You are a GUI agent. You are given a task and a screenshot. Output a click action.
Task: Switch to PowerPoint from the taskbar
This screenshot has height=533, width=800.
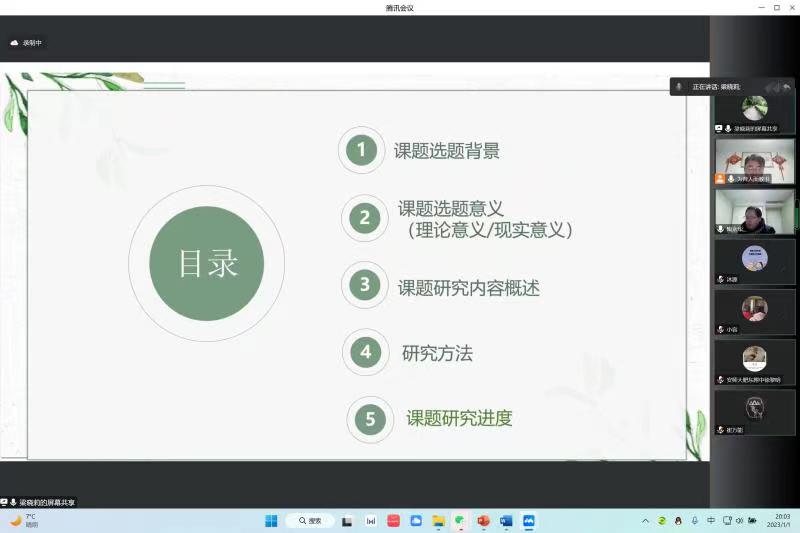click(483, 521)
